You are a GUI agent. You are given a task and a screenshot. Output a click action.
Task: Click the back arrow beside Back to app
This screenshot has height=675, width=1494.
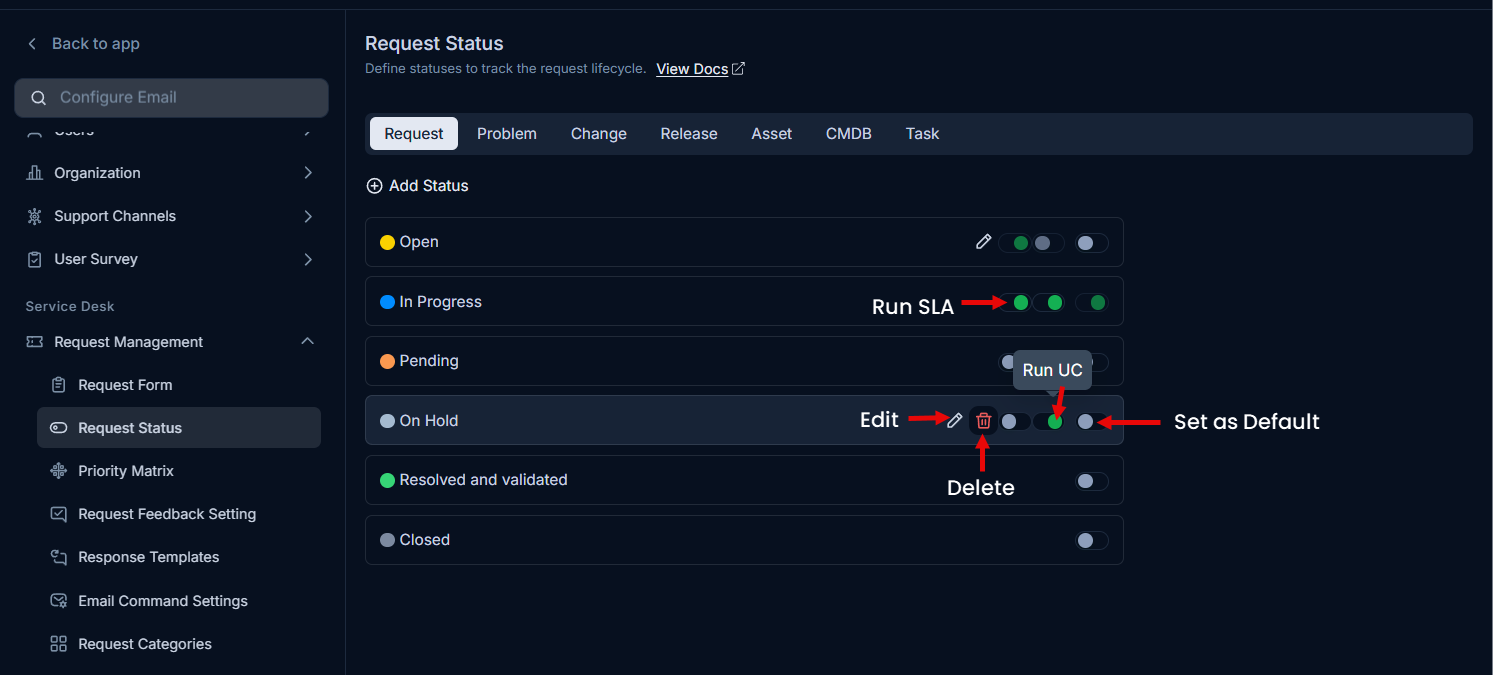[32, 44]
